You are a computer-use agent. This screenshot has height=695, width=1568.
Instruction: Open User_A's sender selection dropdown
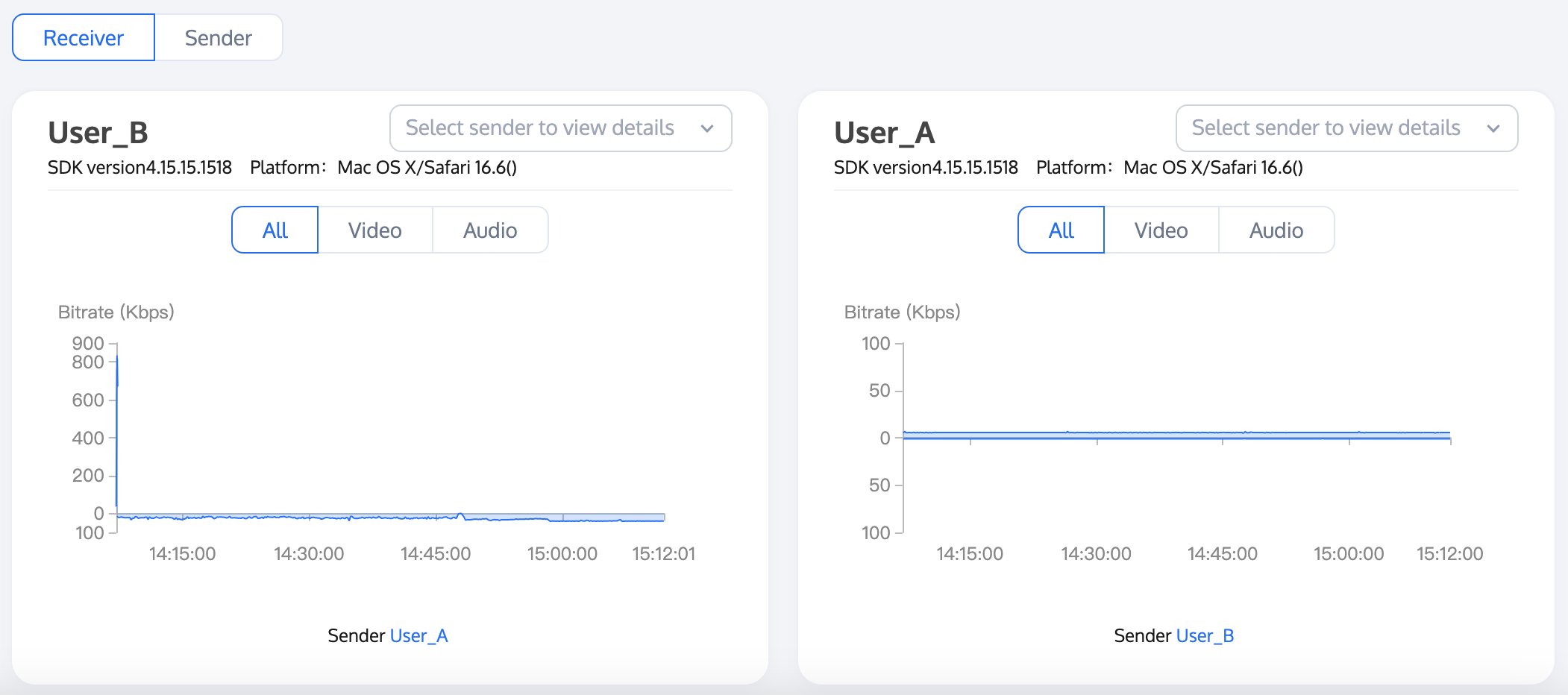click(x=1326, y=128)
